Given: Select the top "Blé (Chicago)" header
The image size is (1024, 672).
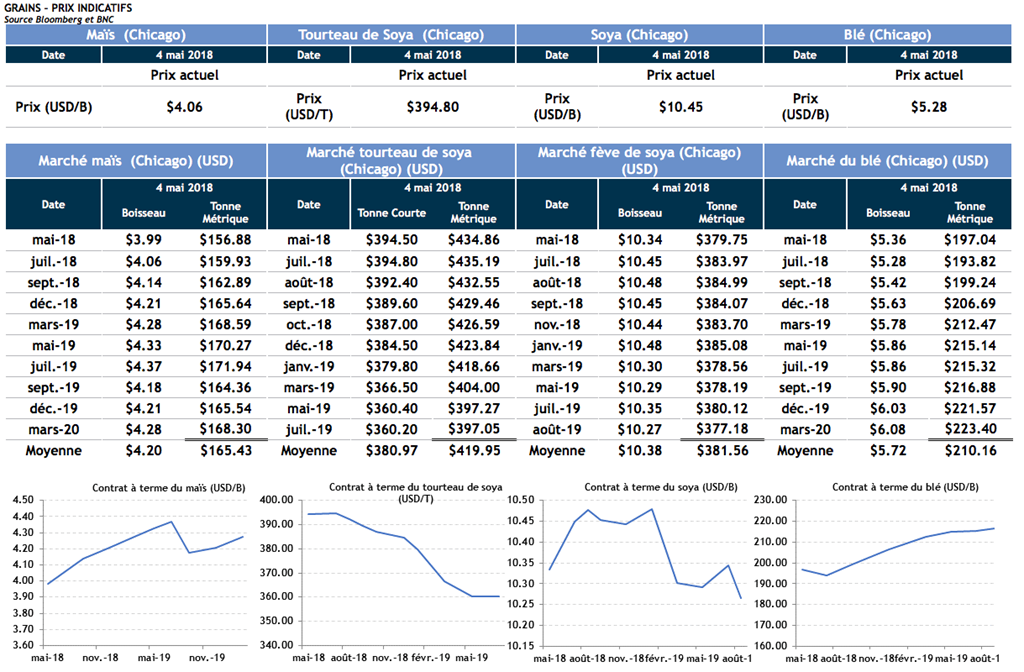Looking at the screenshot, I should tap(887, 35).
